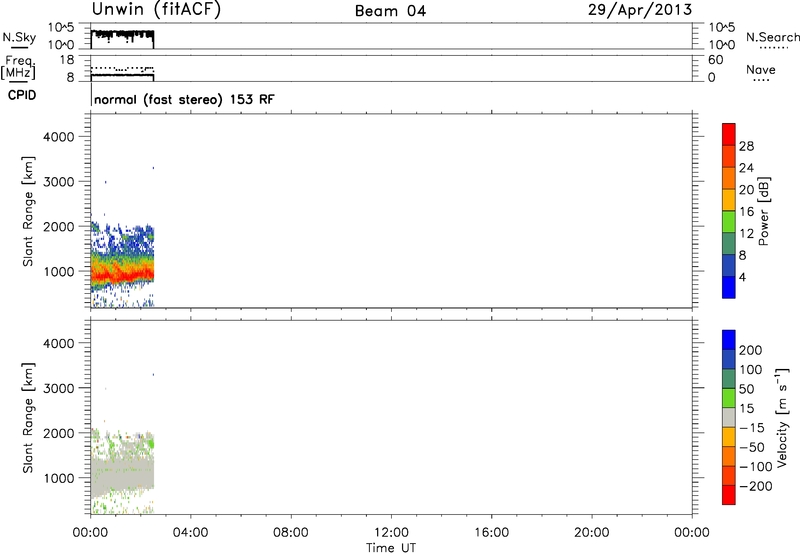Click the "1000" range tick in the velocity panel
Viewport: 800px width, 554px height.
59,478
